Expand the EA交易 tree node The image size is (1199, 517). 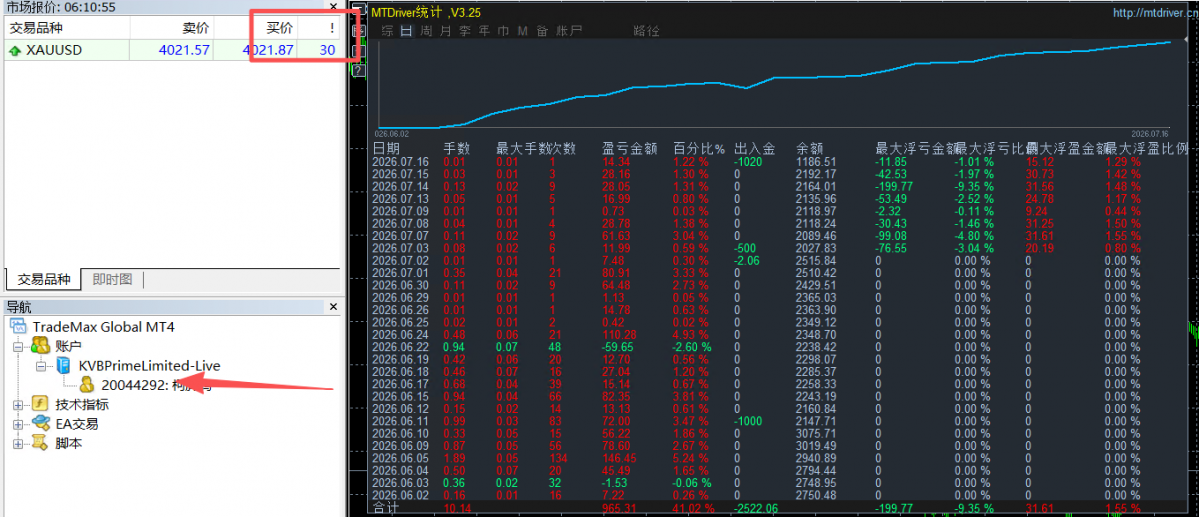[18, 424]
